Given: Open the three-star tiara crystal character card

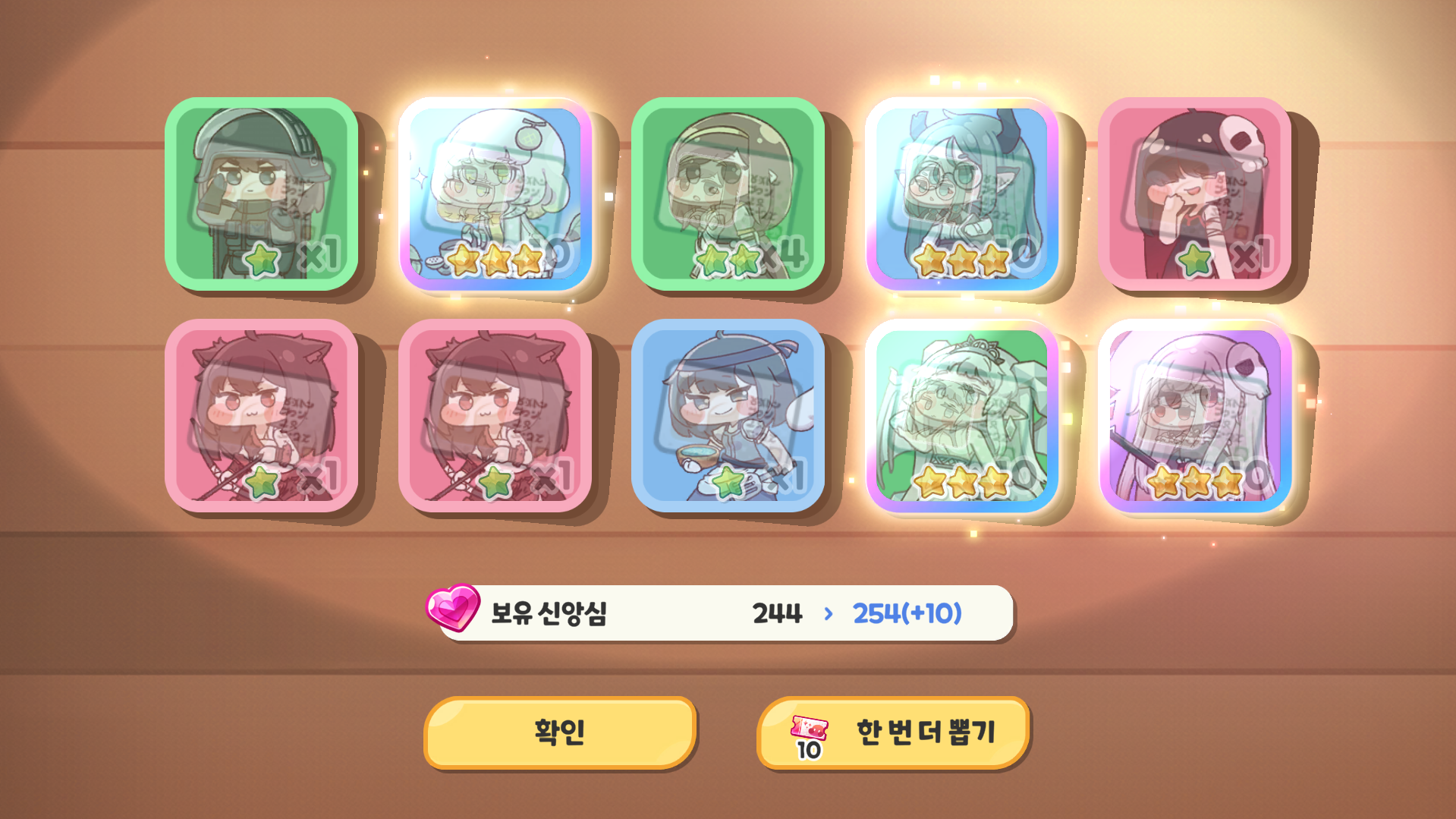Looking at the screenshot, I should coord(961,415).
